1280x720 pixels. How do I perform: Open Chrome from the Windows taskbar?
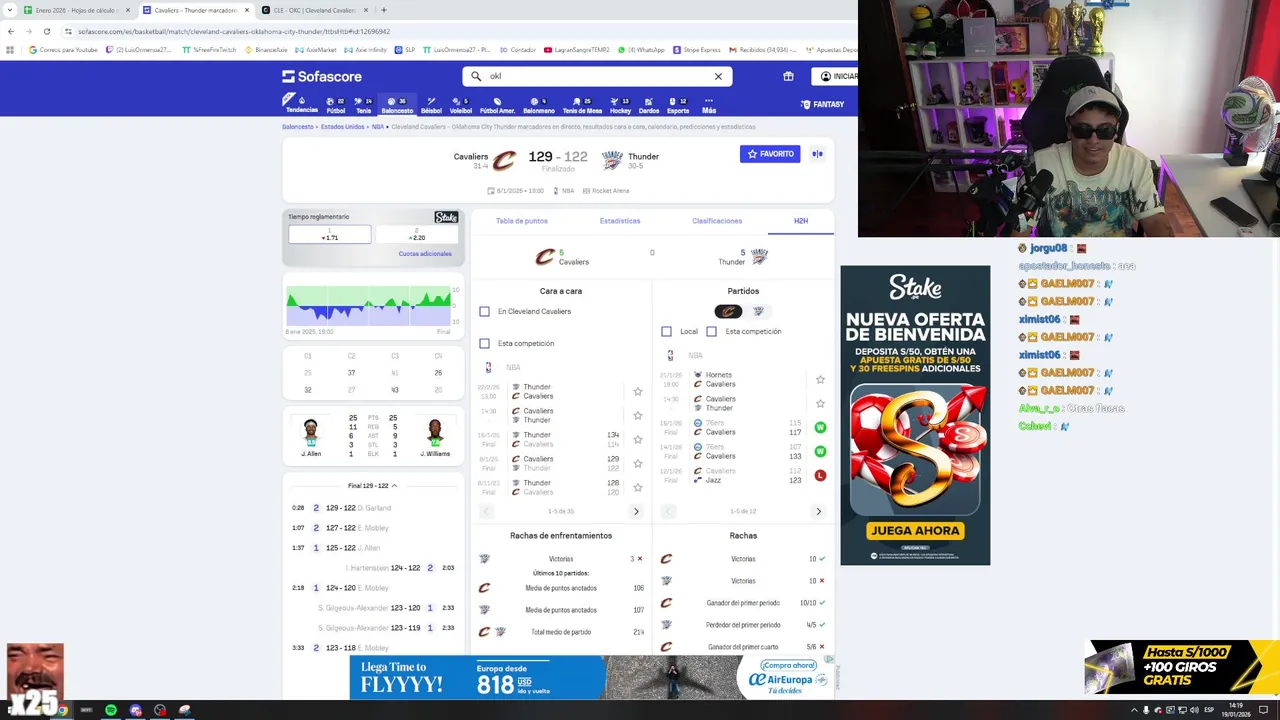(62, 710)
